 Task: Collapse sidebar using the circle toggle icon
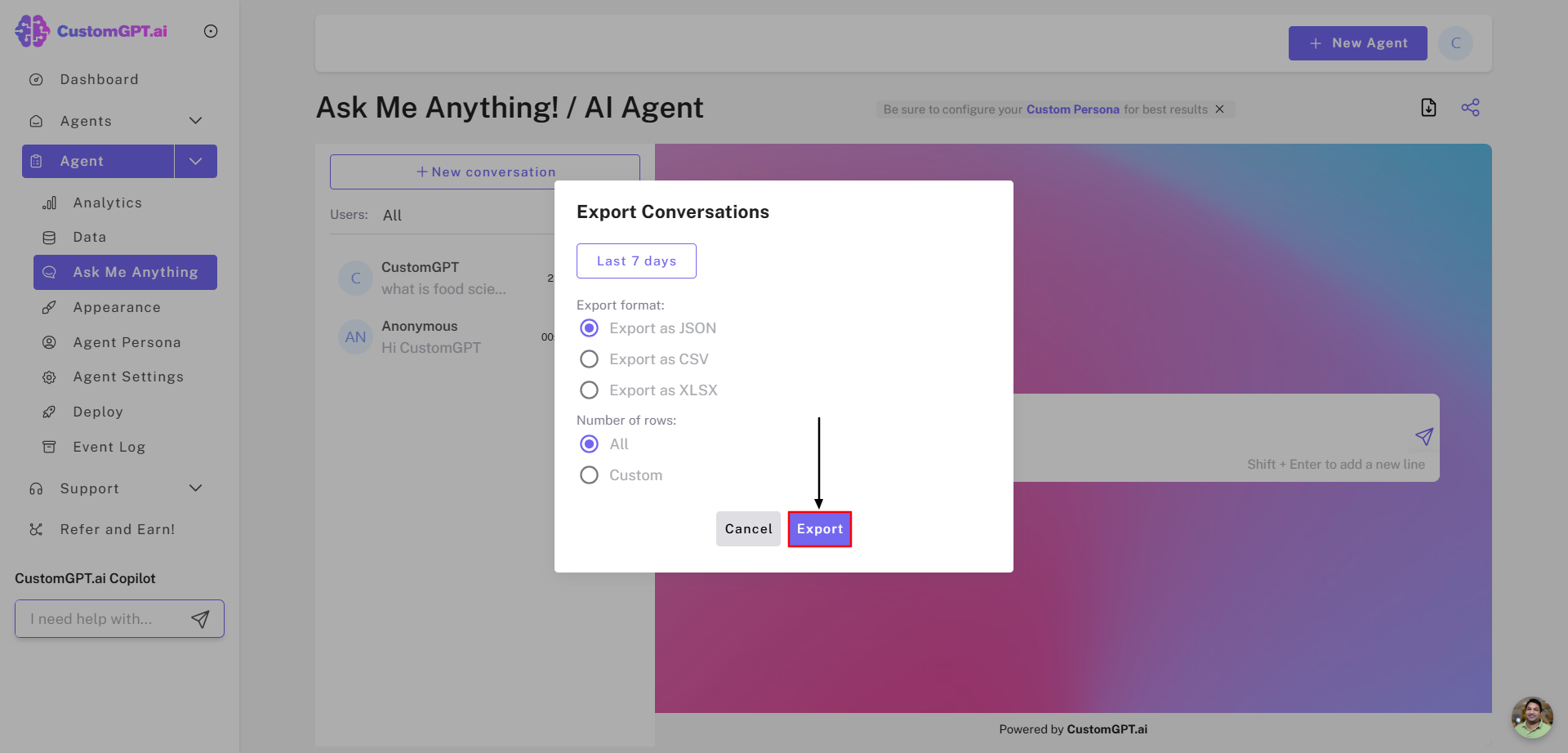click(211, 31)
